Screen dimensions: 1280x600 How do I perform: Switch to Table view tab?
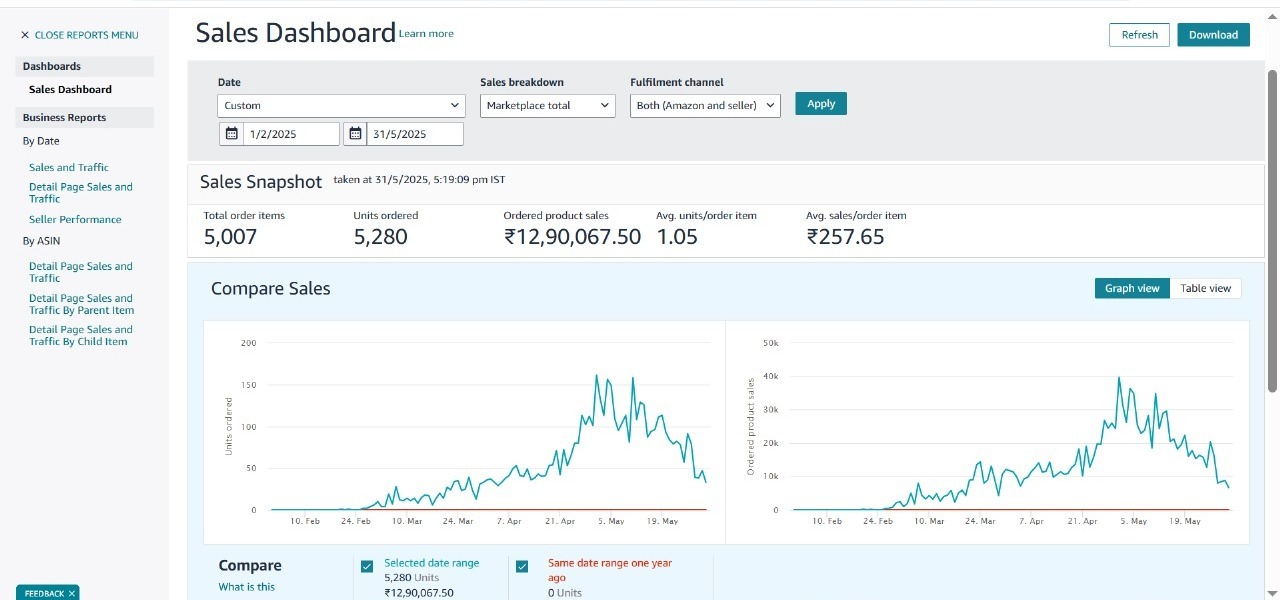[x=1205, y=288]
